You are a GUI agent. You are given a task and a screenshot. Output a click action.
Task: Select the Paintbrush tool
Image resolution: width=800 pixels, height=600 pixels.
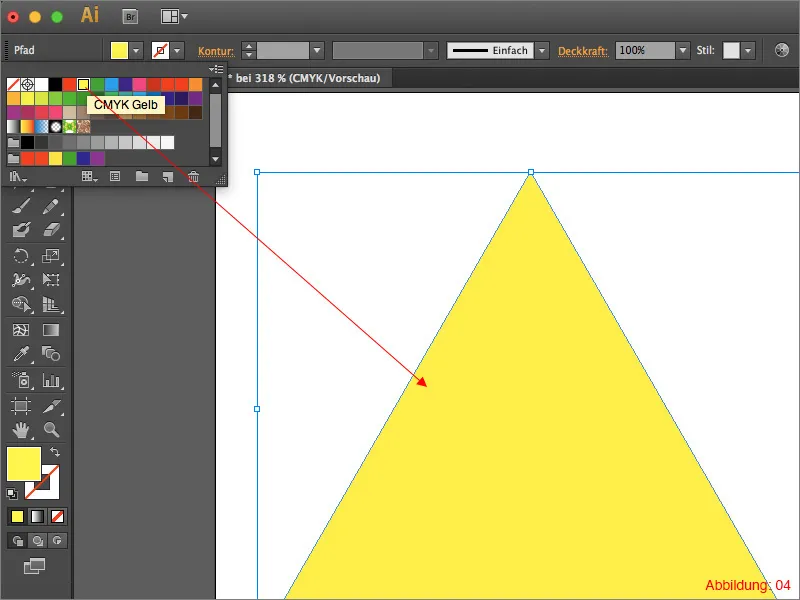coord(21,206)
